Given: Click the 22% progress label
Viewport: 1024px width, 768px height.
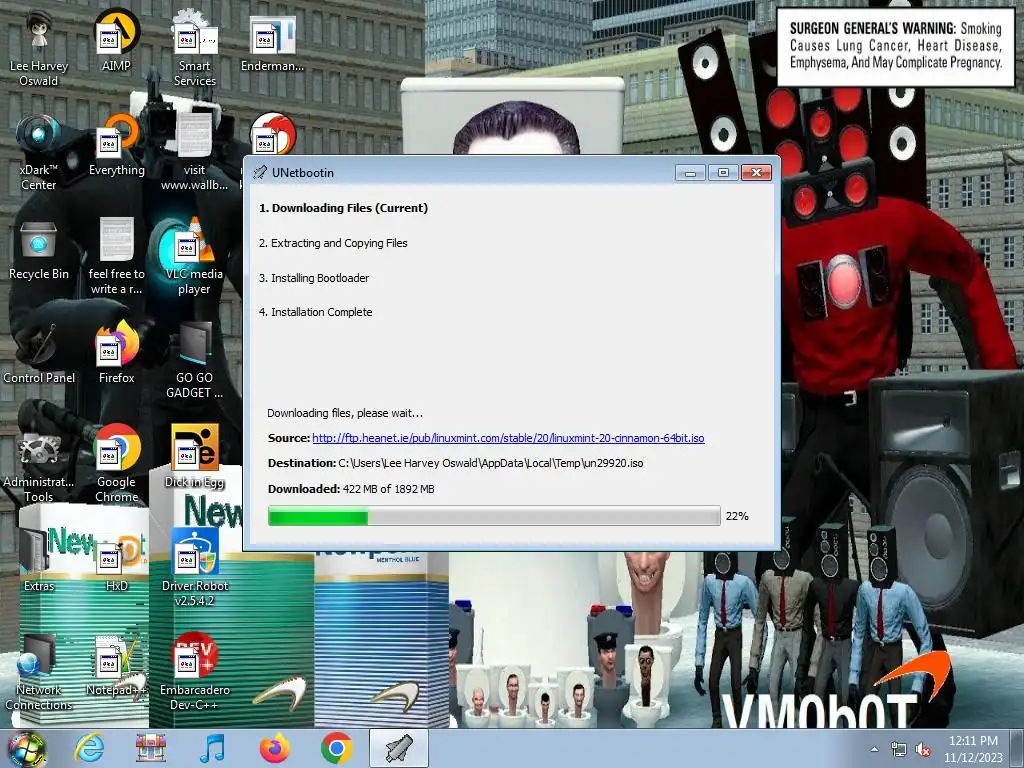Looking at the screenshot, I should click(x=737, y=516).
